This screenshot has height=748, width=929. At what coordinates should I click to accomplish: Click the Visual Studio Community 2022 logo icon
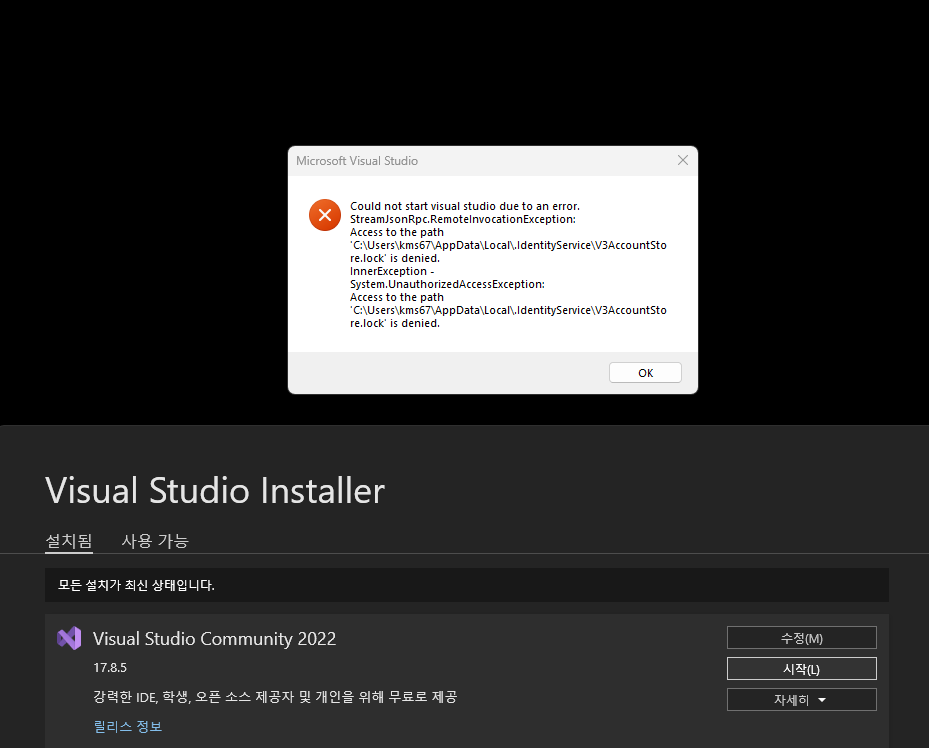pyautogui.click(x=69, y=638)
